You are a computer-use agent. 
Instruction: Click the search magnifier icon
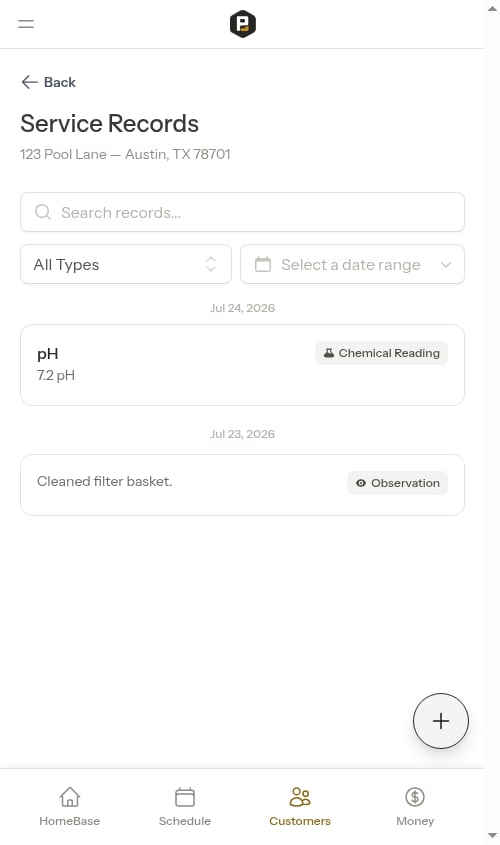point(43,212)
